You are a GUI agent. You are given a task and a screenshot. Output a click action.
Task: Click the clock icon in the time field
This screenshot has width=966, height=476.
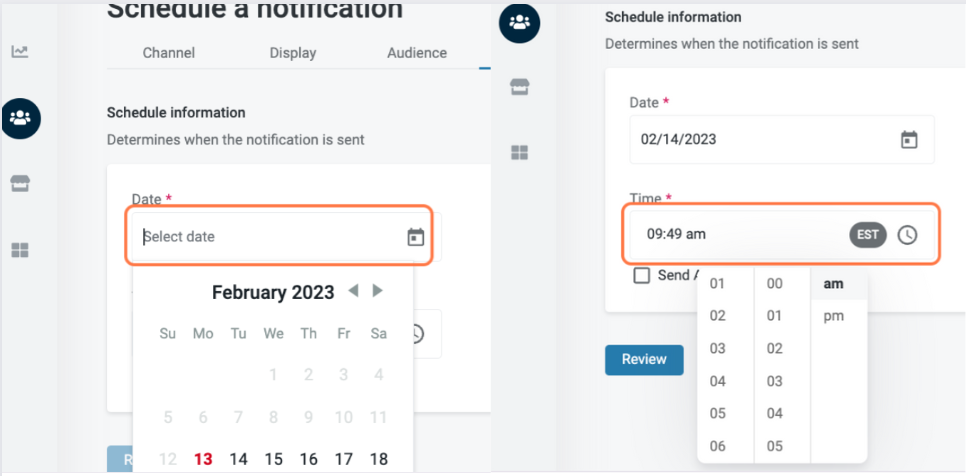(x=907, y=235)
